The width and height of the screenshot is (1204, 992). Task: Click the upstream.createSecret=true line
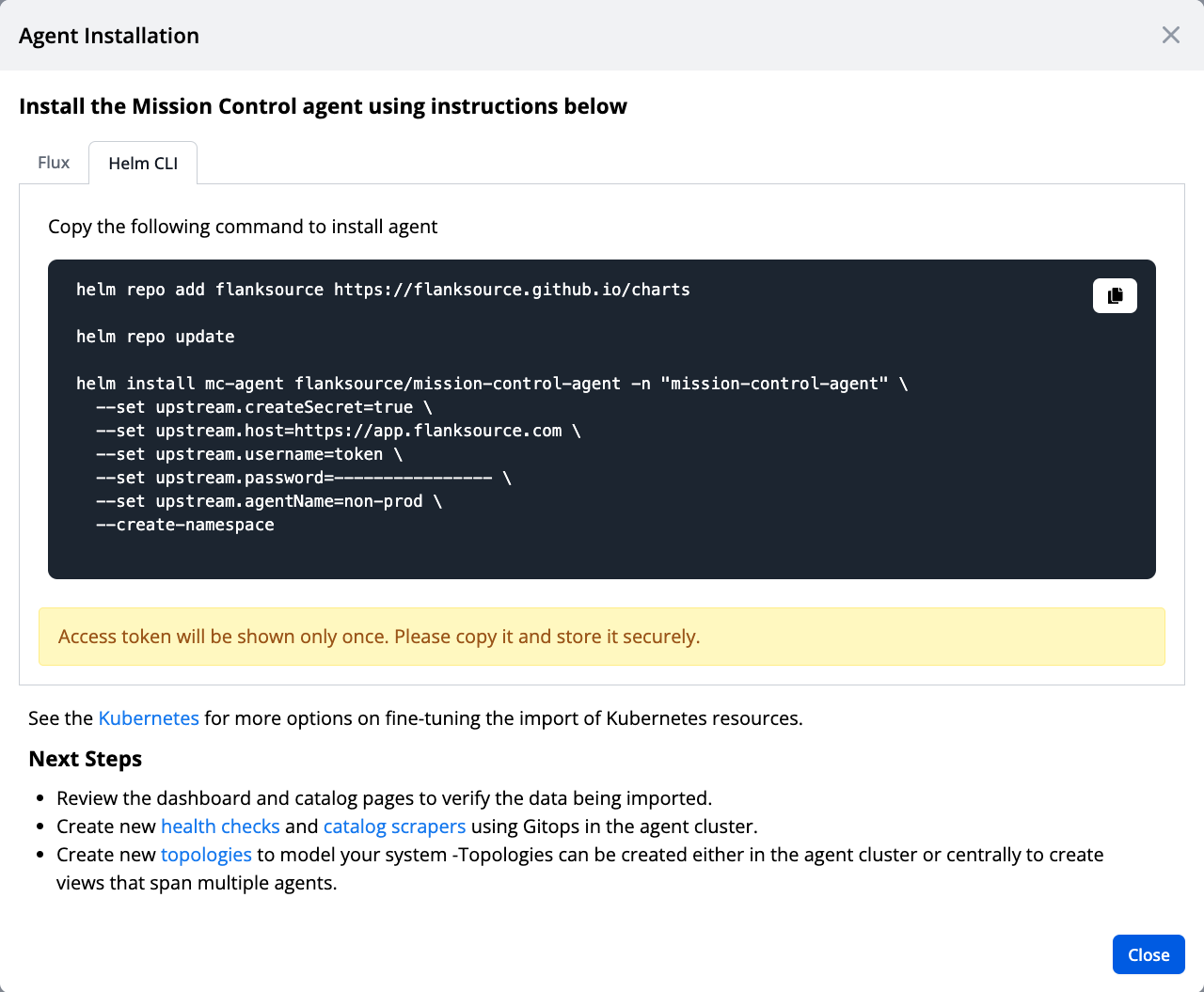point(263,407)
